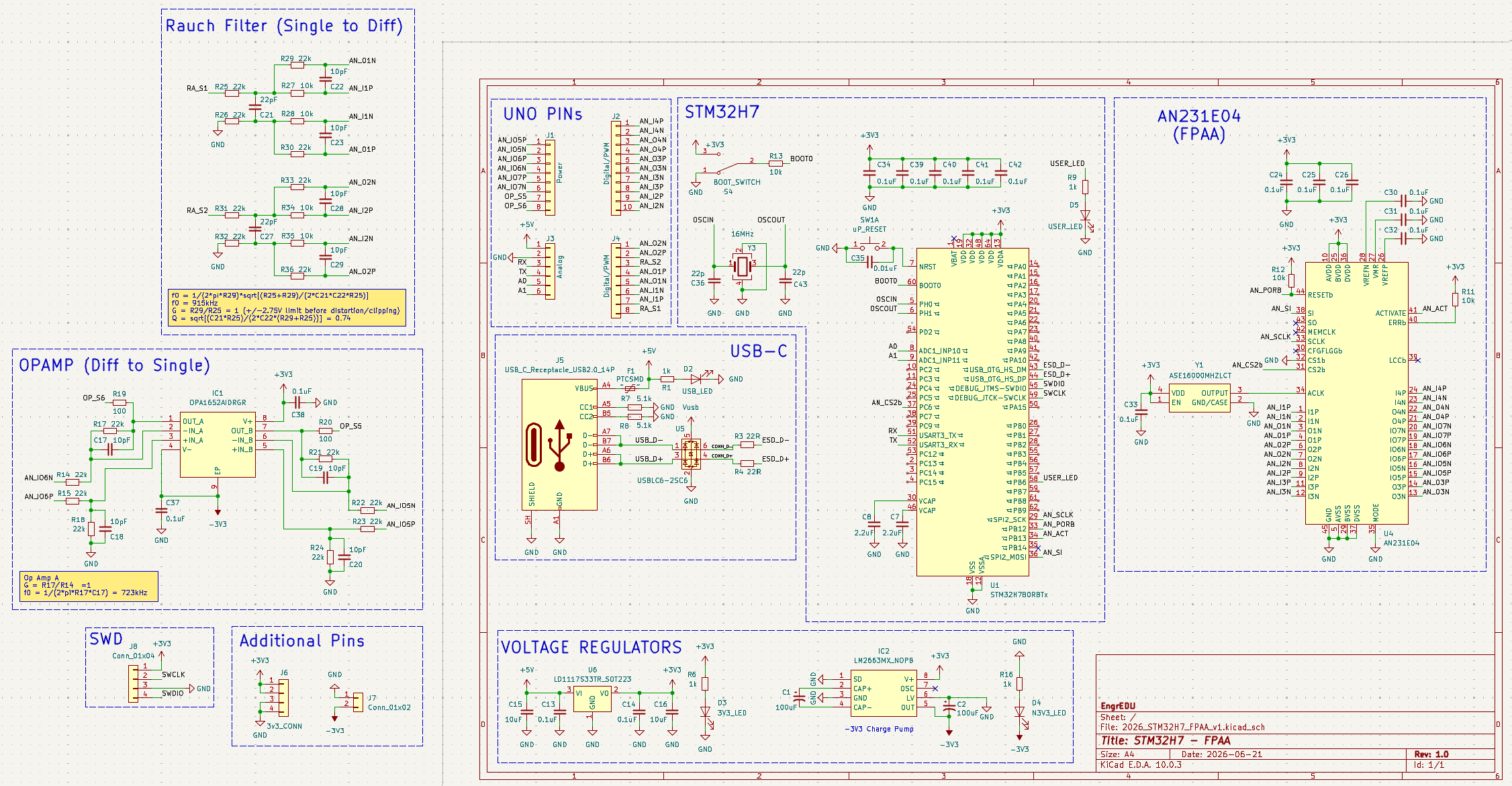Select the J3 Analog connector symbol
This screenshot has width=1512, height=786.
tap(550, 271)
